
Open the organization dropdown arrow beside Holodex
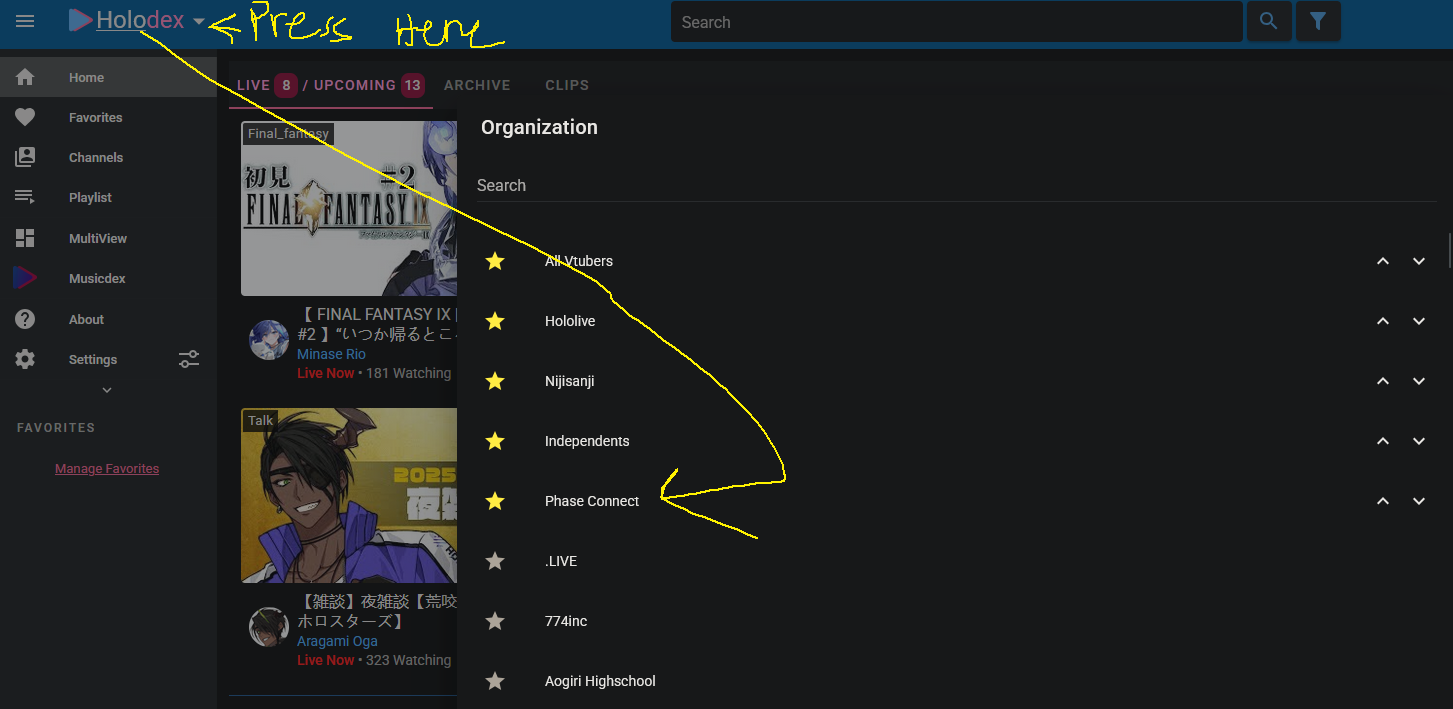[199, 21]
